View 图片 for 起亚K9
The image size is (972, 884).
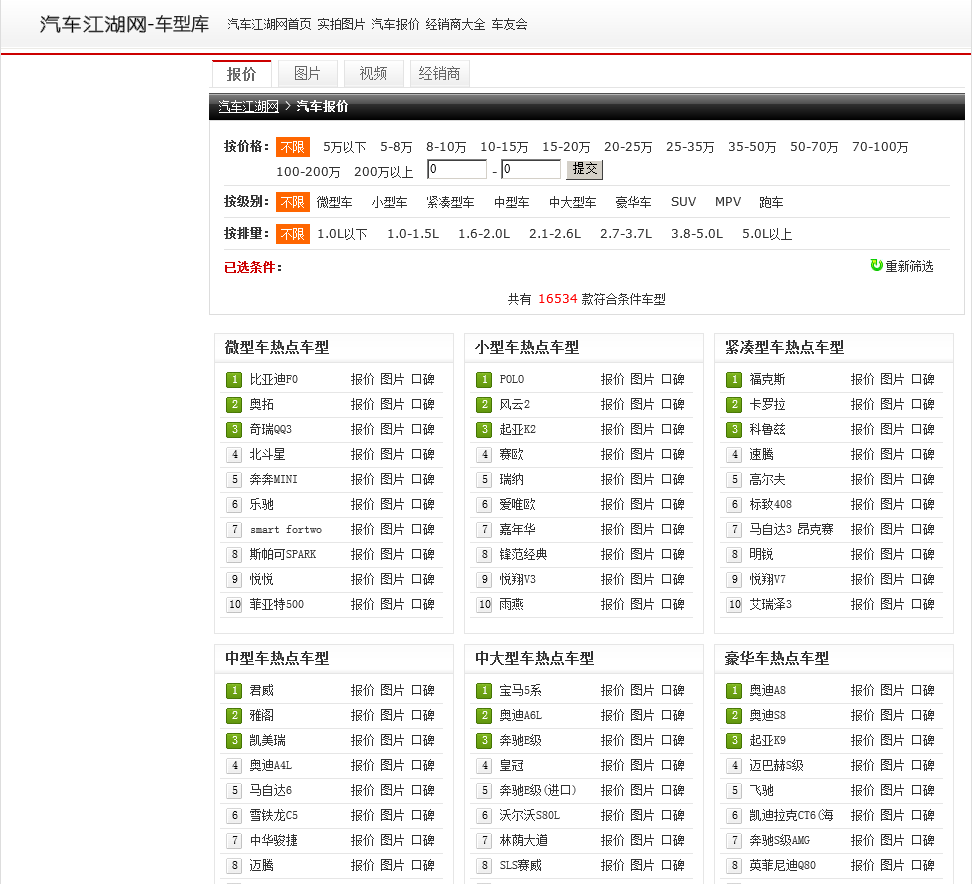click(x=891, y=740)
